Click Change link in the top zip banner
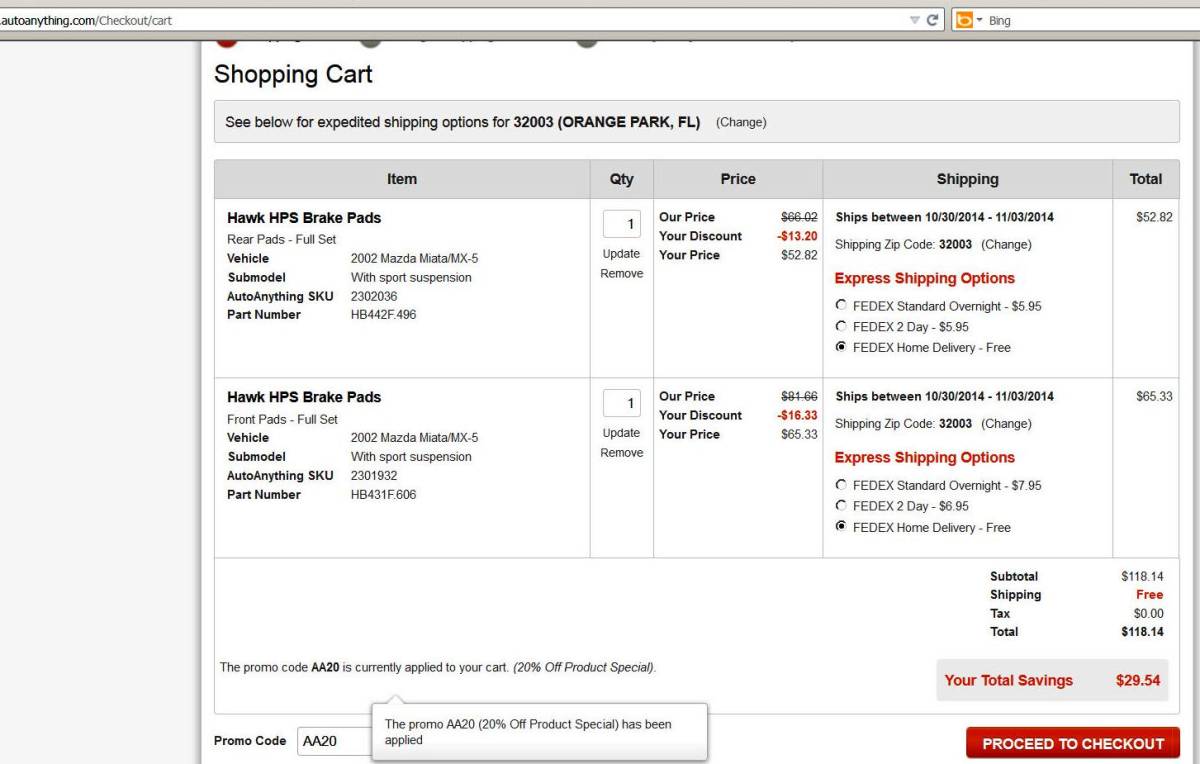Viewport: 1200px width, 764px height. click(741, 122)
